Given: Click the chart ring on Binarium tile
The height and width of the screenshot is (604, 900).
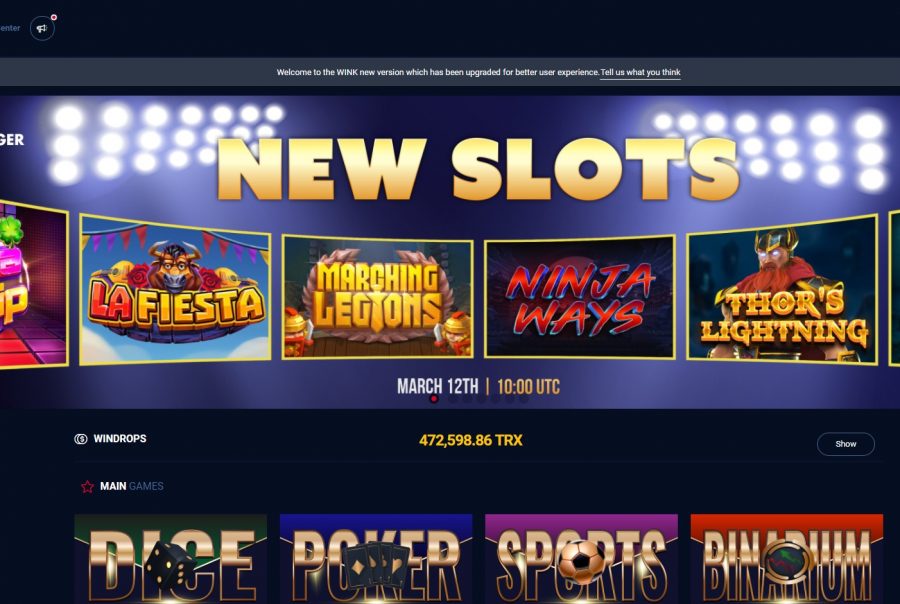Looking at the screenshot, I should pos(788,561).
